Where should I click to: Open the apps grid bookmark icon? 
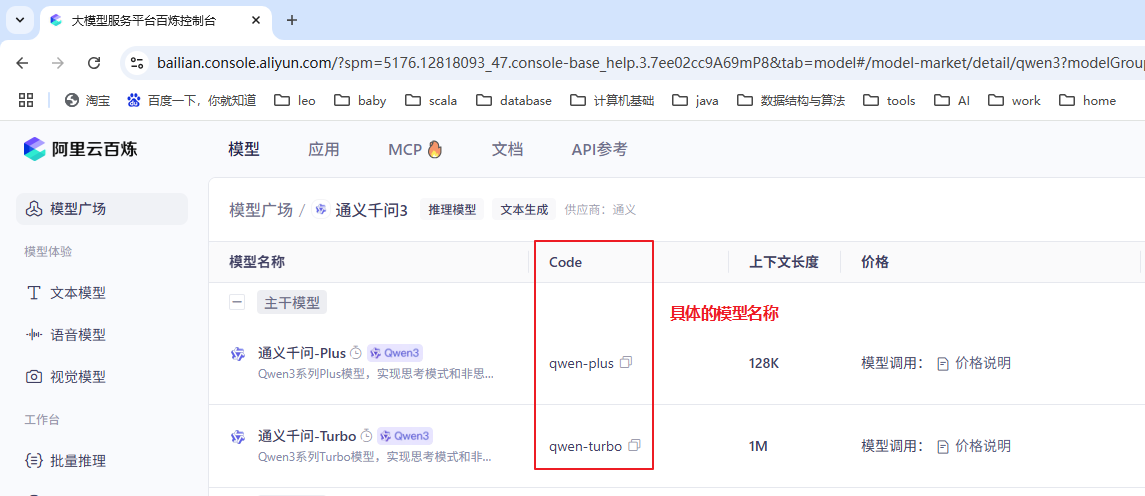[x=26, y=101]
